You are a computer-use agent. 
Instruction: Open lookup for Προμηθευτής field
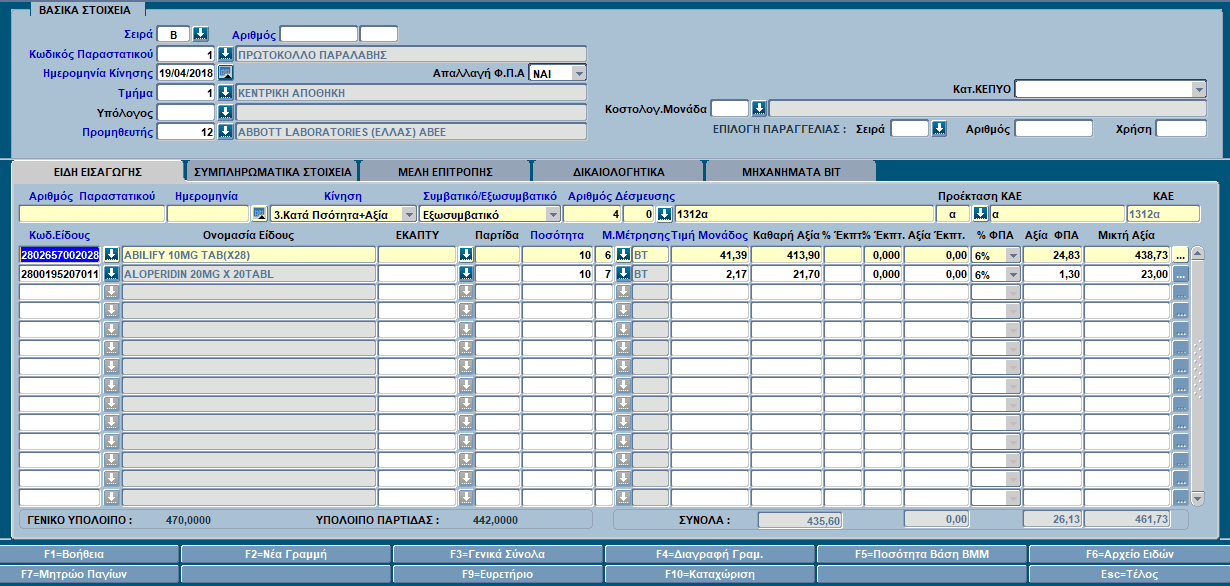click(225, 131)
